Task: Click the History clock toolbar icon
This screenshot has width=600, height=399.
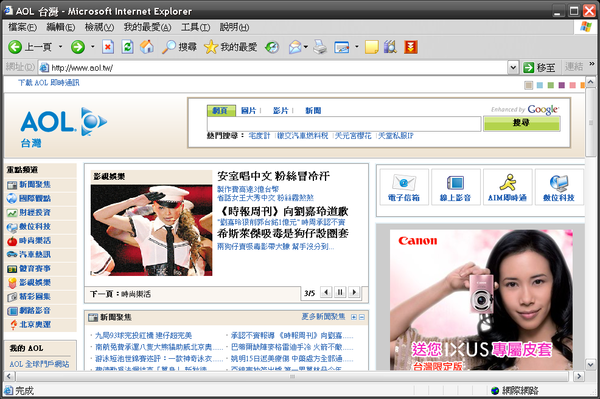Action: point(272,47)
